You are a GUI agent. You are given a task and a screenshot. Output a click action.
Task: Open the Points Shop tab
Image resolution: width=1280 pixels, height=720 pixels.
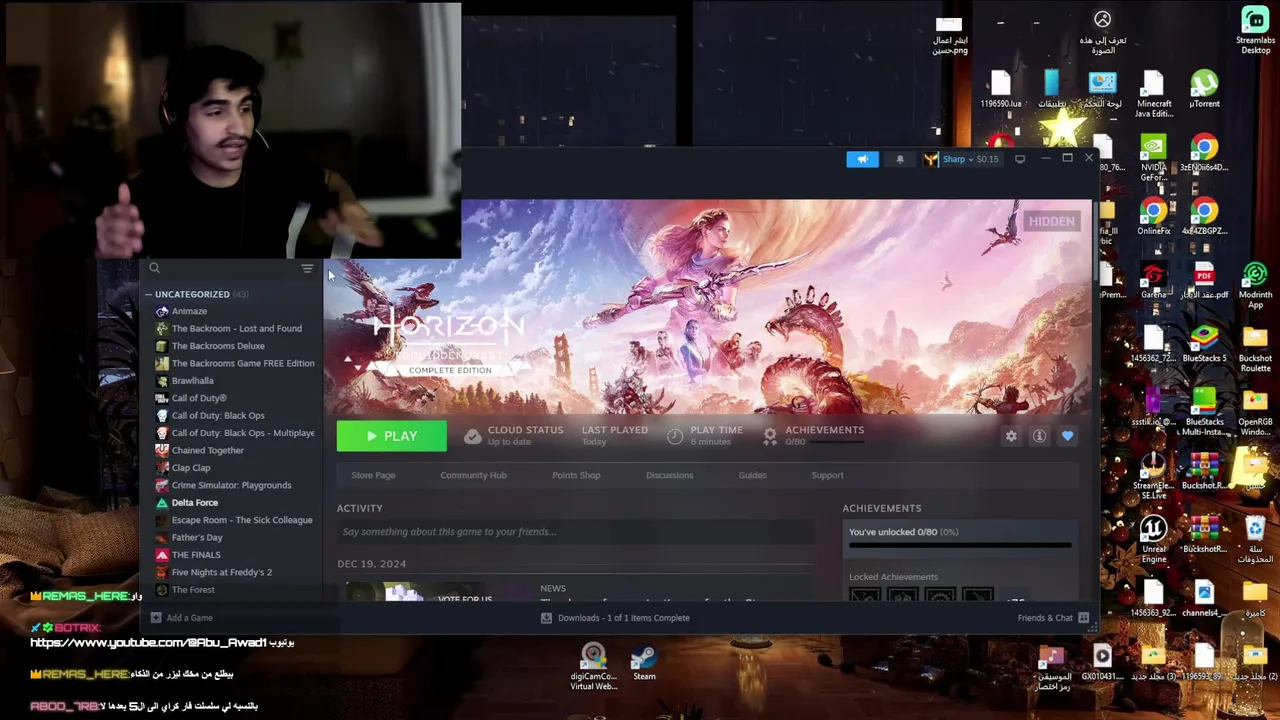(576, 475)
